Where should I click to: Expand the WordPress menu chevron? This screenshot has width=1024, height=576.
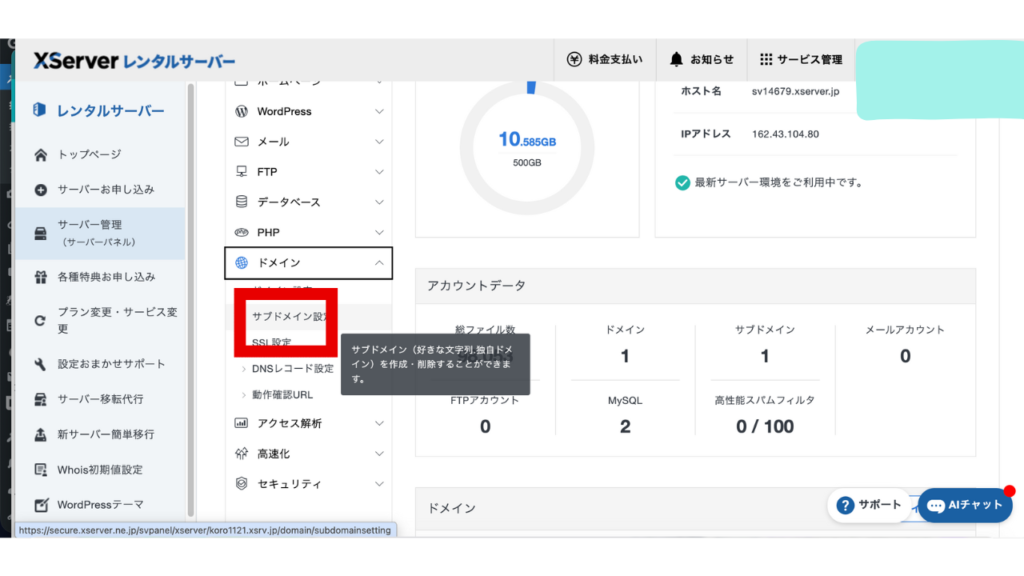tap(379, 111)
